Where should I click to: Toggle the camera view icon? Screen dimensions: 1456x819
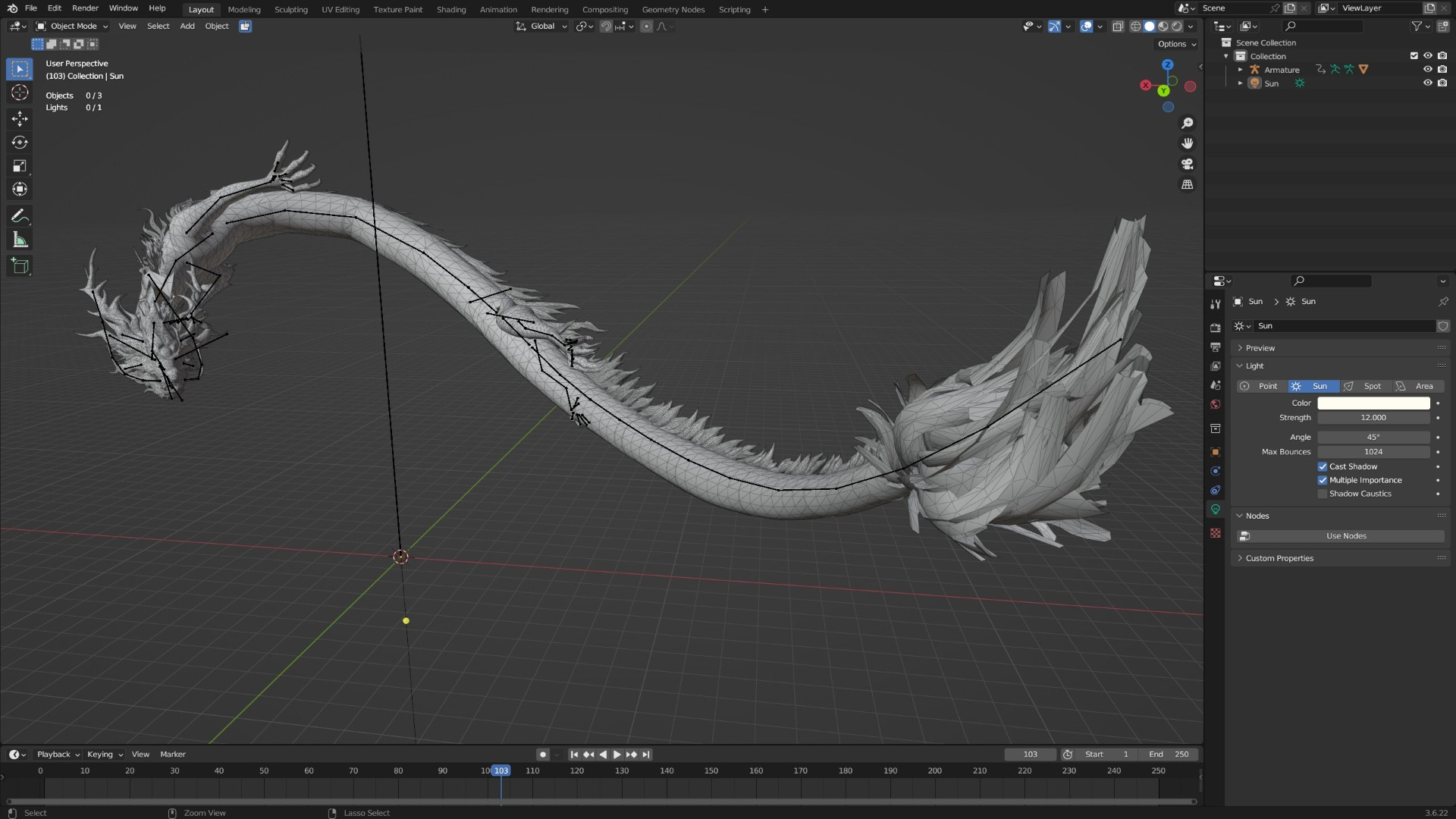pyautogui.click(x=1188, y=165)
